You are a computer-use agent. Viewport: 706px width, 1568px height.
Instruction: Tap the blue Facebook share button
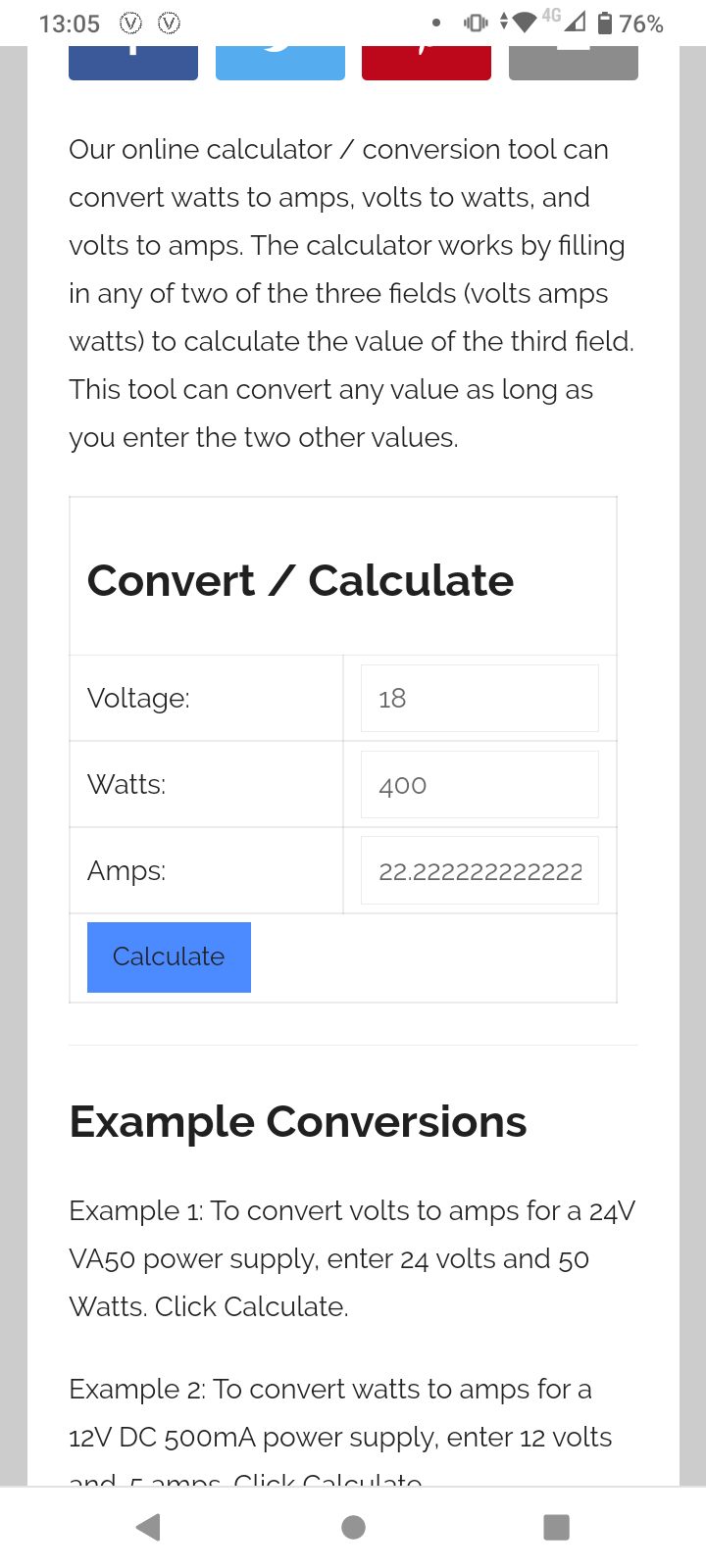point(133,62)
